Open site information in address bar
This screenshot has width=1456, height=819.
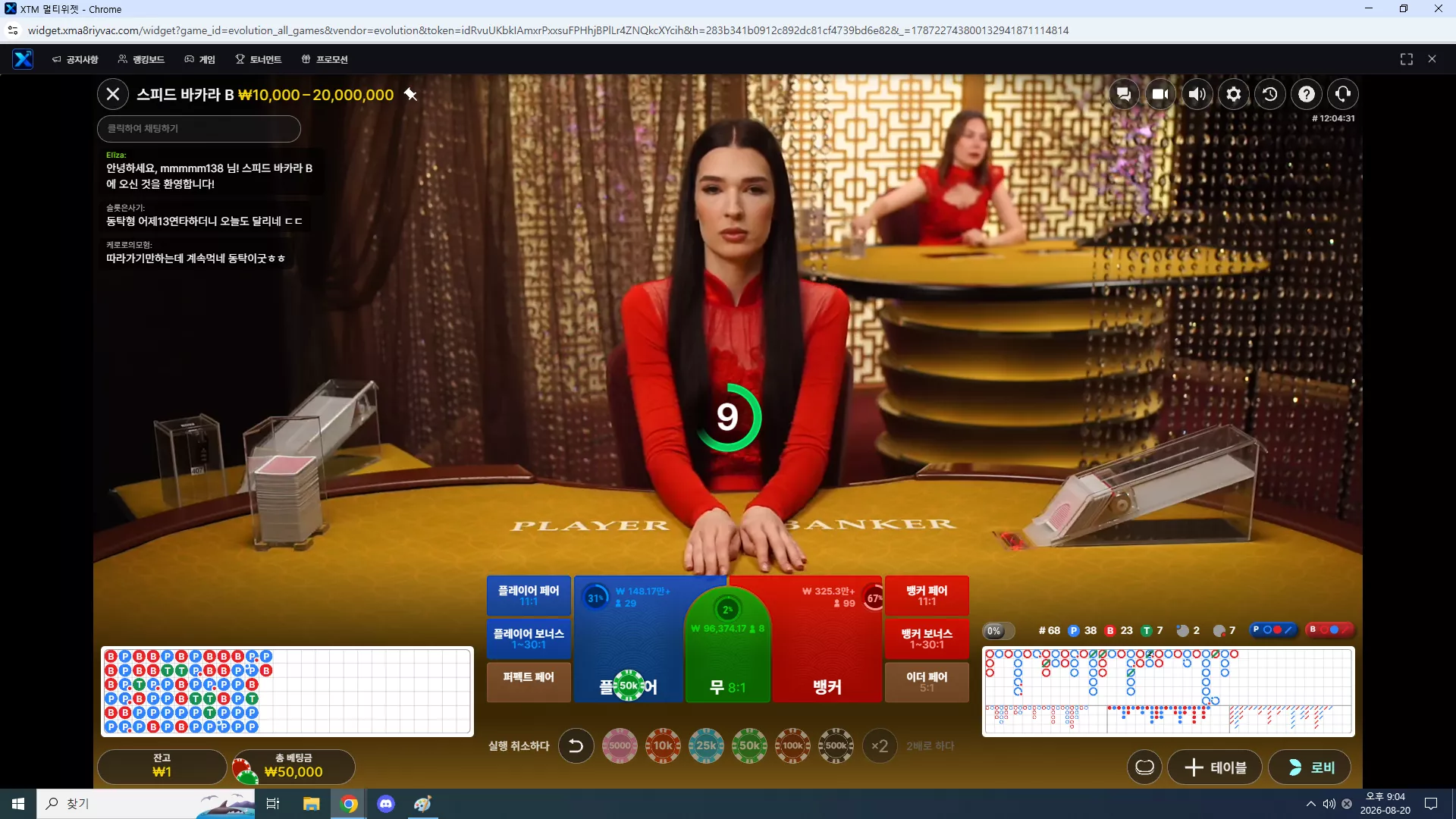(13, 30)
